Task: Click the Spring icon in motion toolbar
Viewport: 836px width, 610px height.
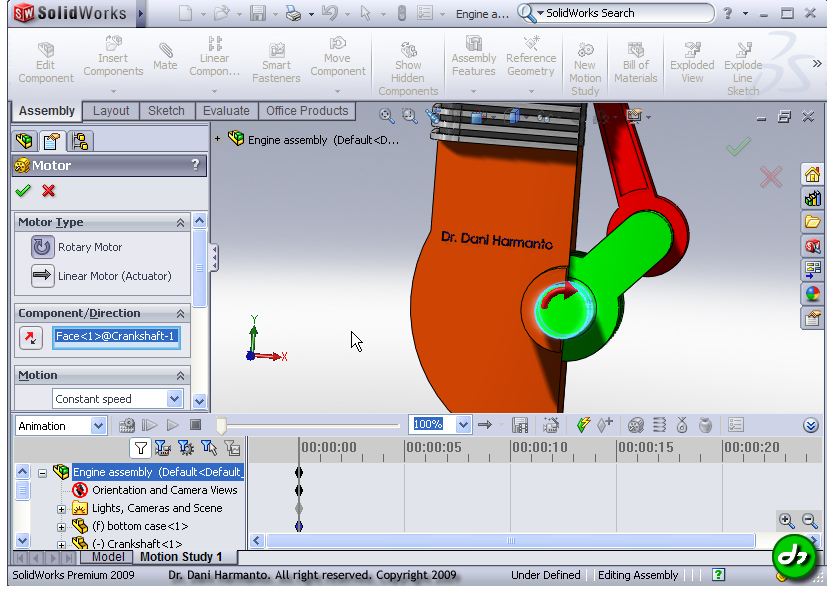Action: (x=660, y=425)
